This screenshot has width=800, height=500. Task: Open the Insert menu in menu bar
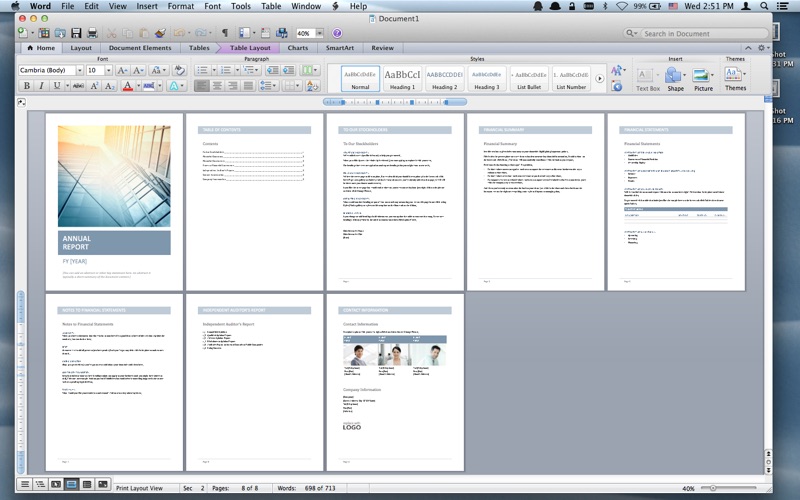click(146, 6)
